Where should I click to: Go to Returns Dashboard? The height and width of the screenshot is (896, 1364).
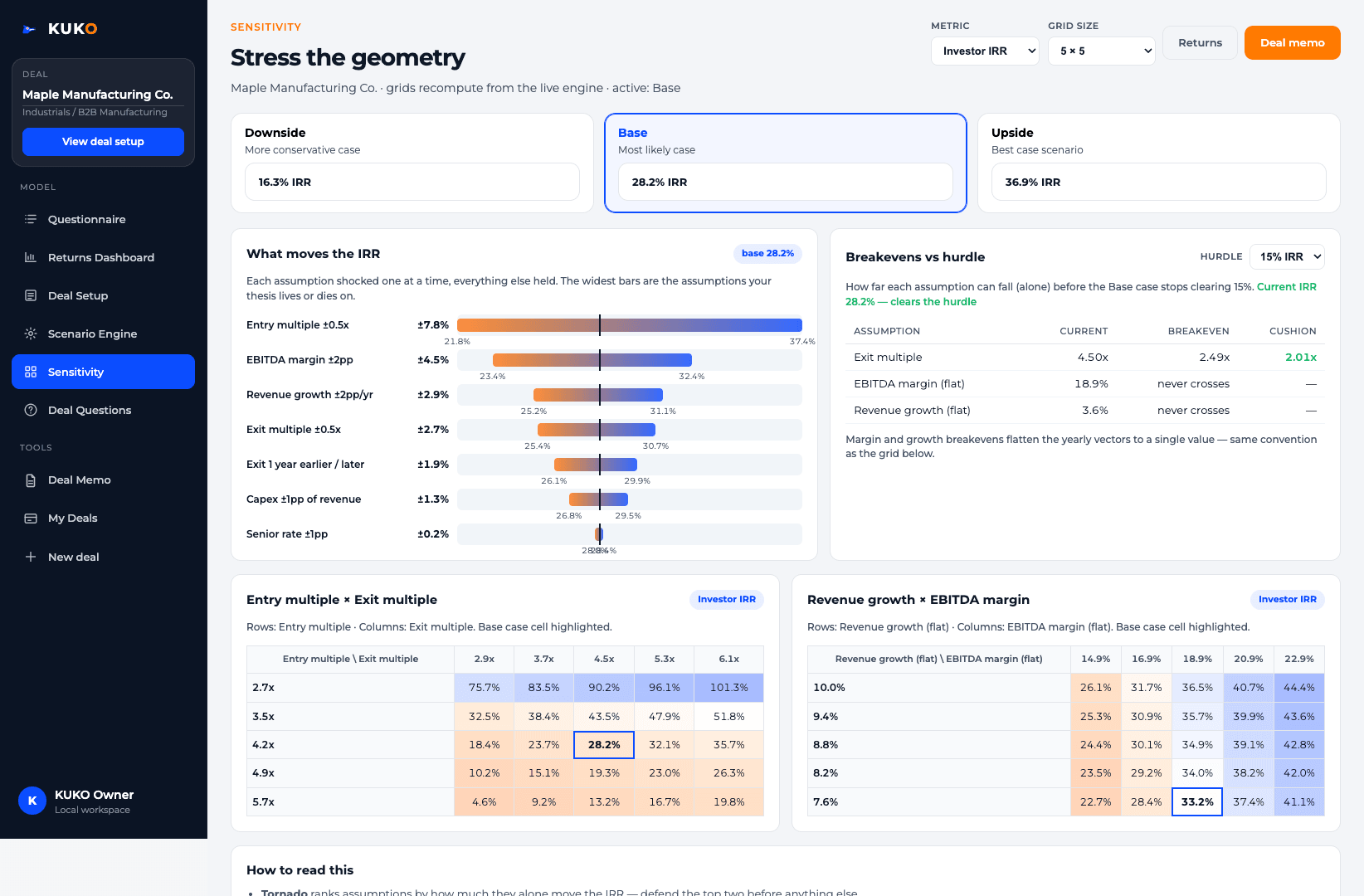pyautogui.click(x=103, y=257)
